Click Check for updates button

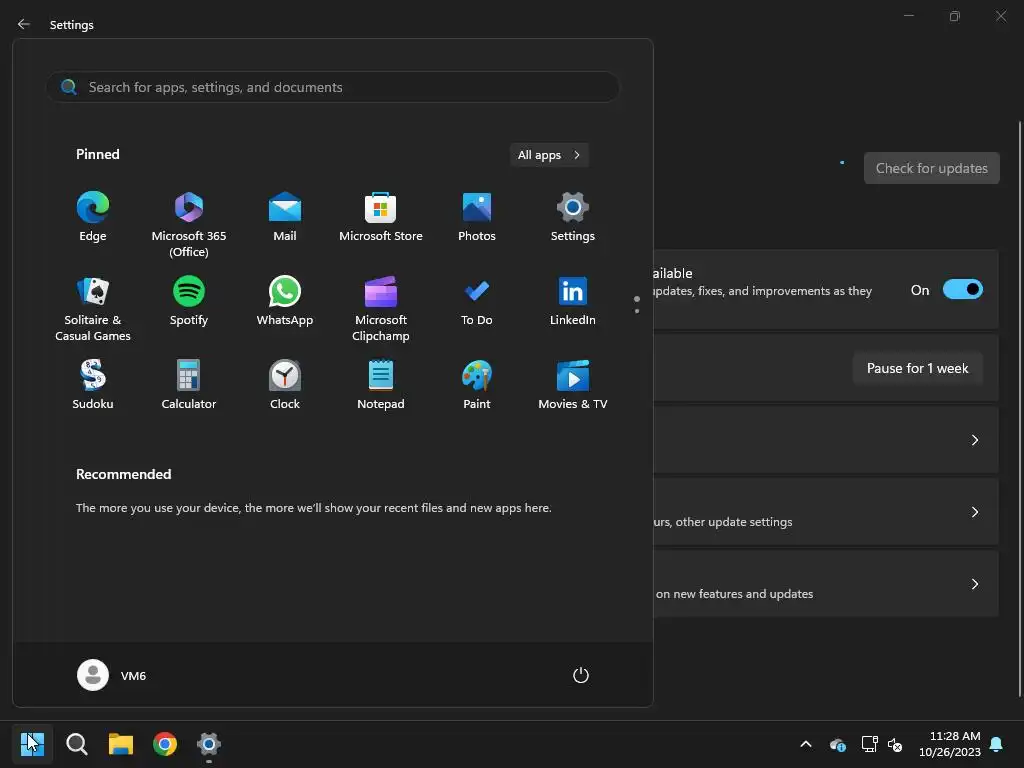point(931,168)
